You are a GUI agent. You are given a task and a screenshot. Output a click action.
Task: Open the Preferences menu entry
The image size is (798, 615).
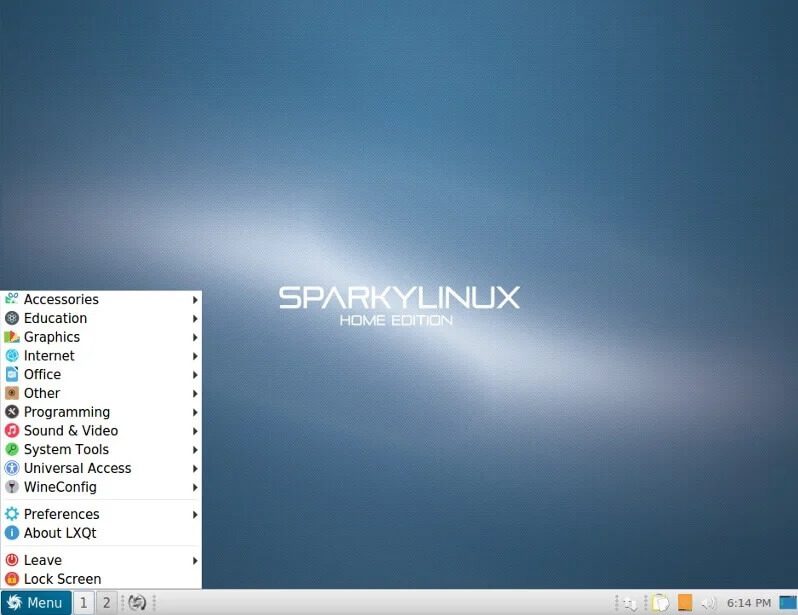[x=101, y=514]
